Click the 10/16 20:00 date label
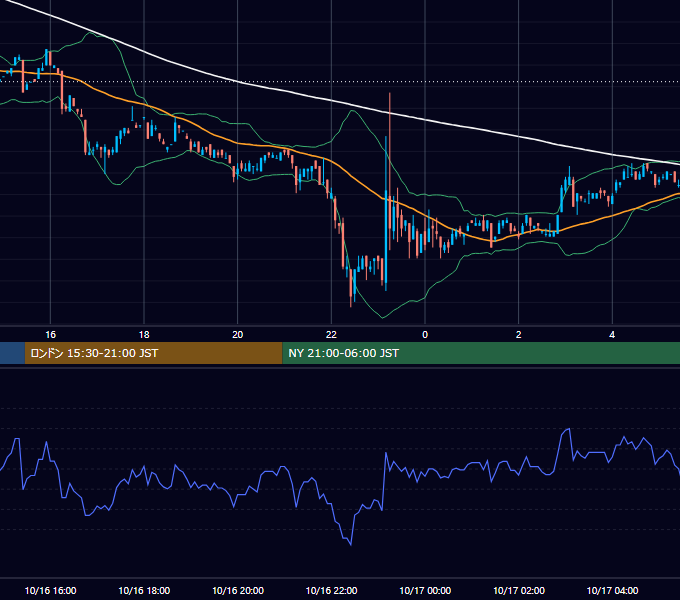Screen dimensions: 680x600 pyautogui.click(x=238, y=590)
